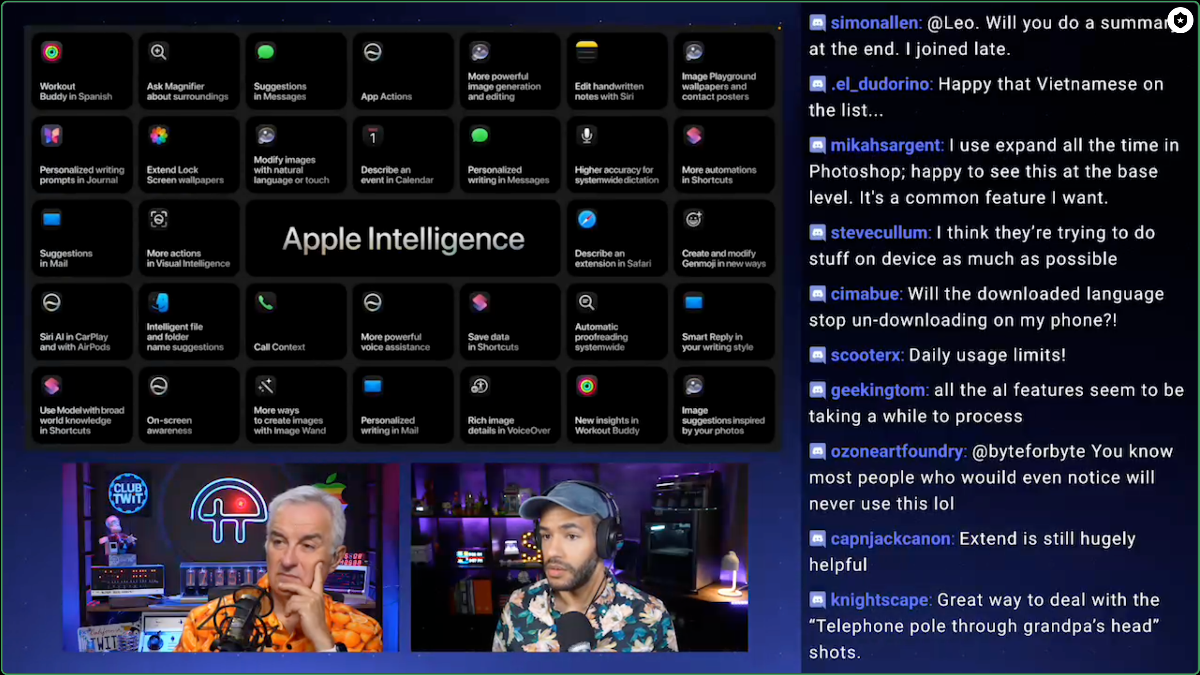Click the microphone icon above Higher accuracy for systemwide dictation
Viewport: 1200px width, 675px height.
coord(586,135)
